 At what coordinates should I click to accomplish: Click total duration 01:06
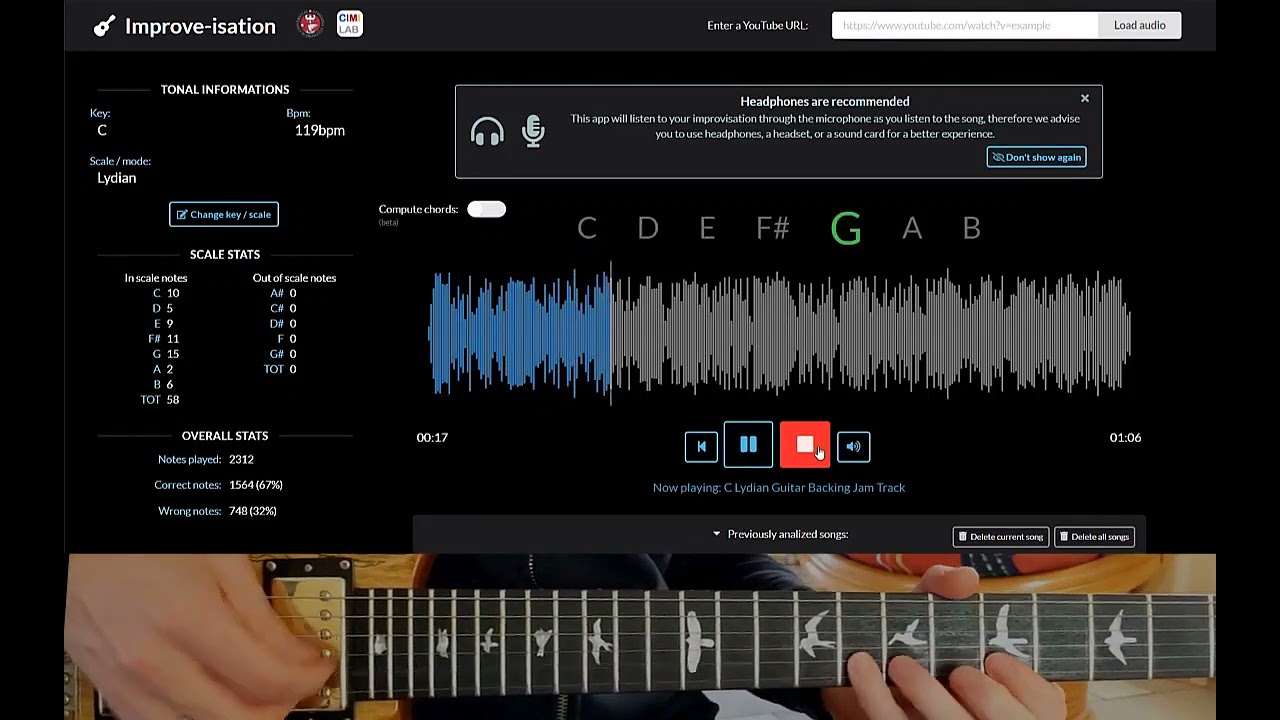click(1125, 437)
